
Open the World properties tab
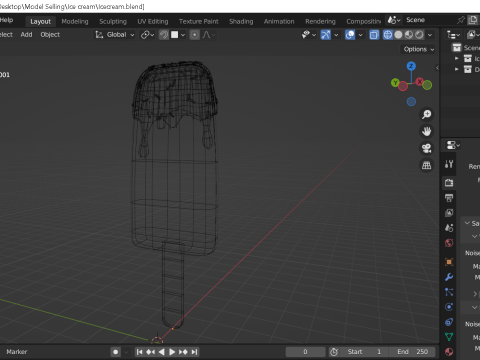(449, 243)
